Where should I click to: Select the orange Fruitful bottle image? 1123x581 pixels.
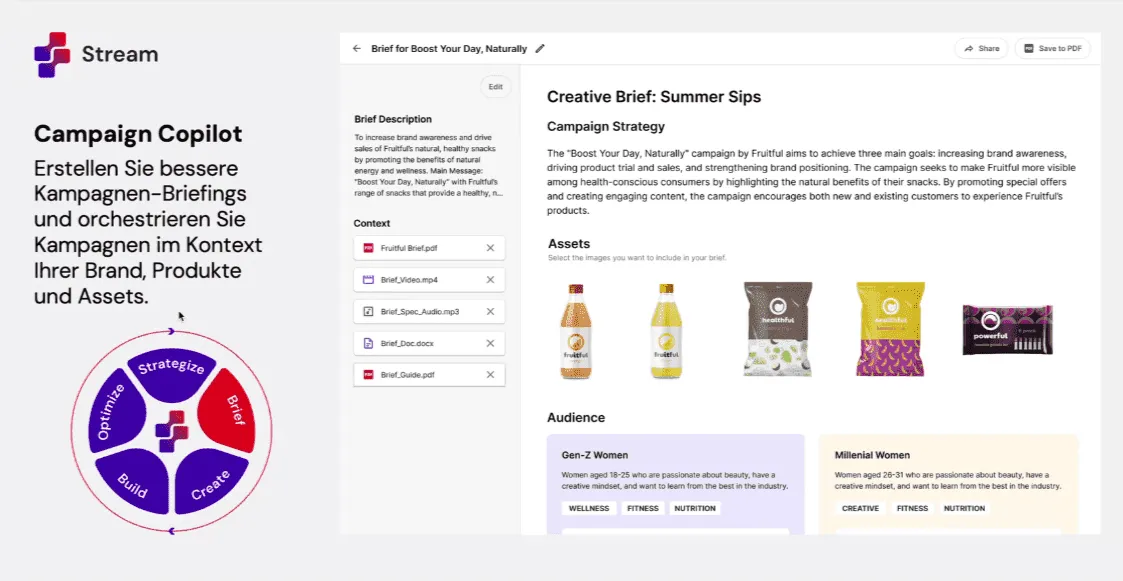coord(575,331)
